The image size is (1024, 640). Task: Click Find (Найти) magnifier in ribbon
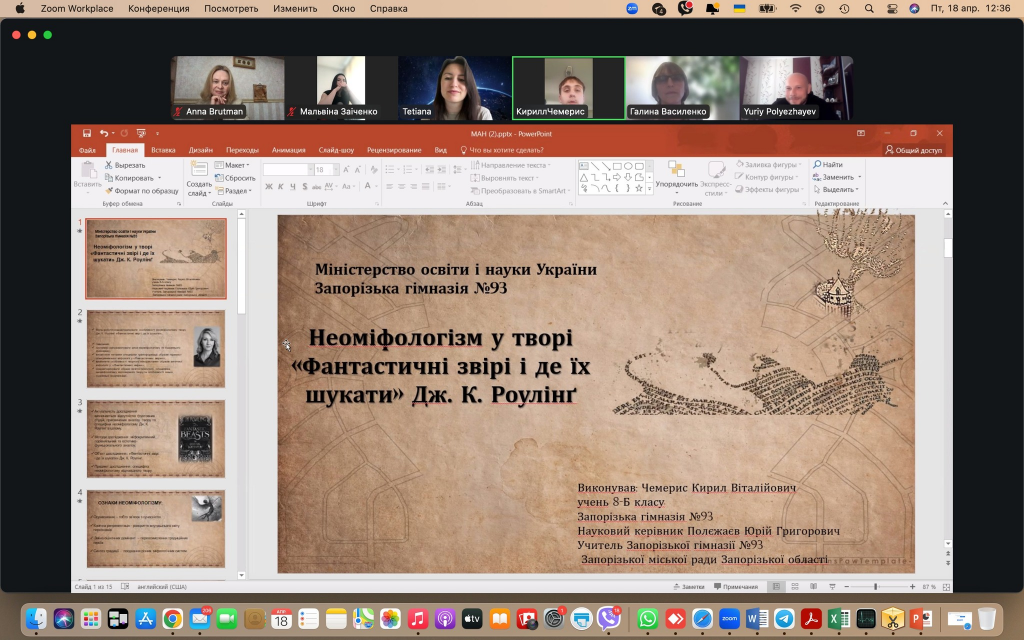tap(828, 165)
